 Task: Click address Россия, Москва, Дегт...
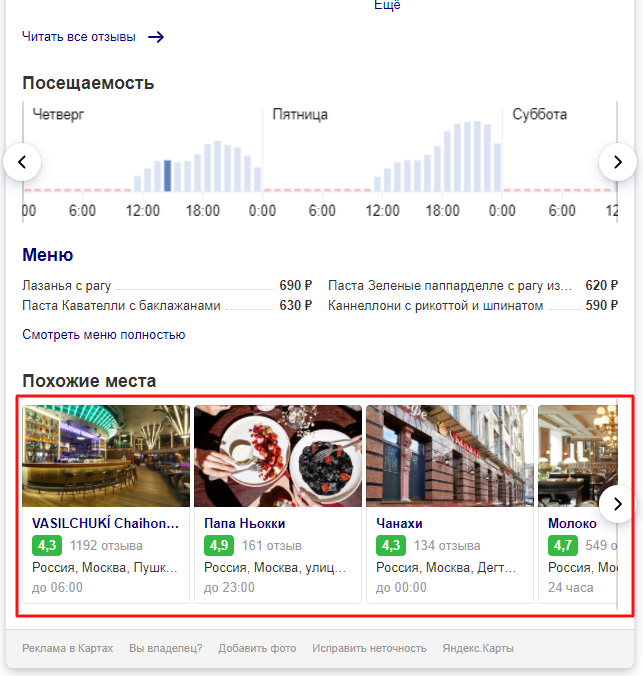446,567
